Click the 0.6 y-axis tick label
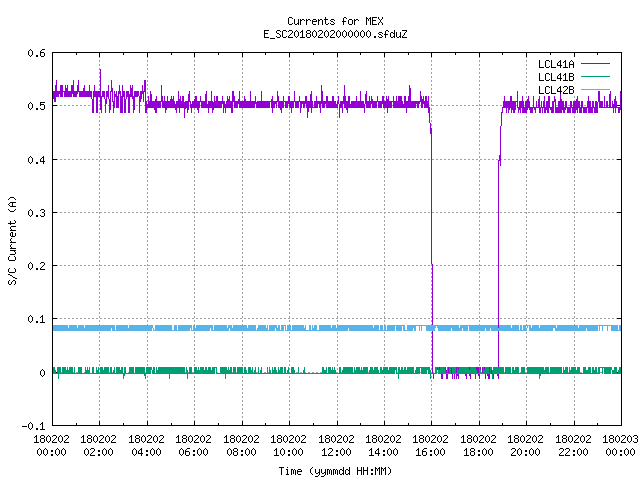Screen dimensions: 640x480 (36, 53)
